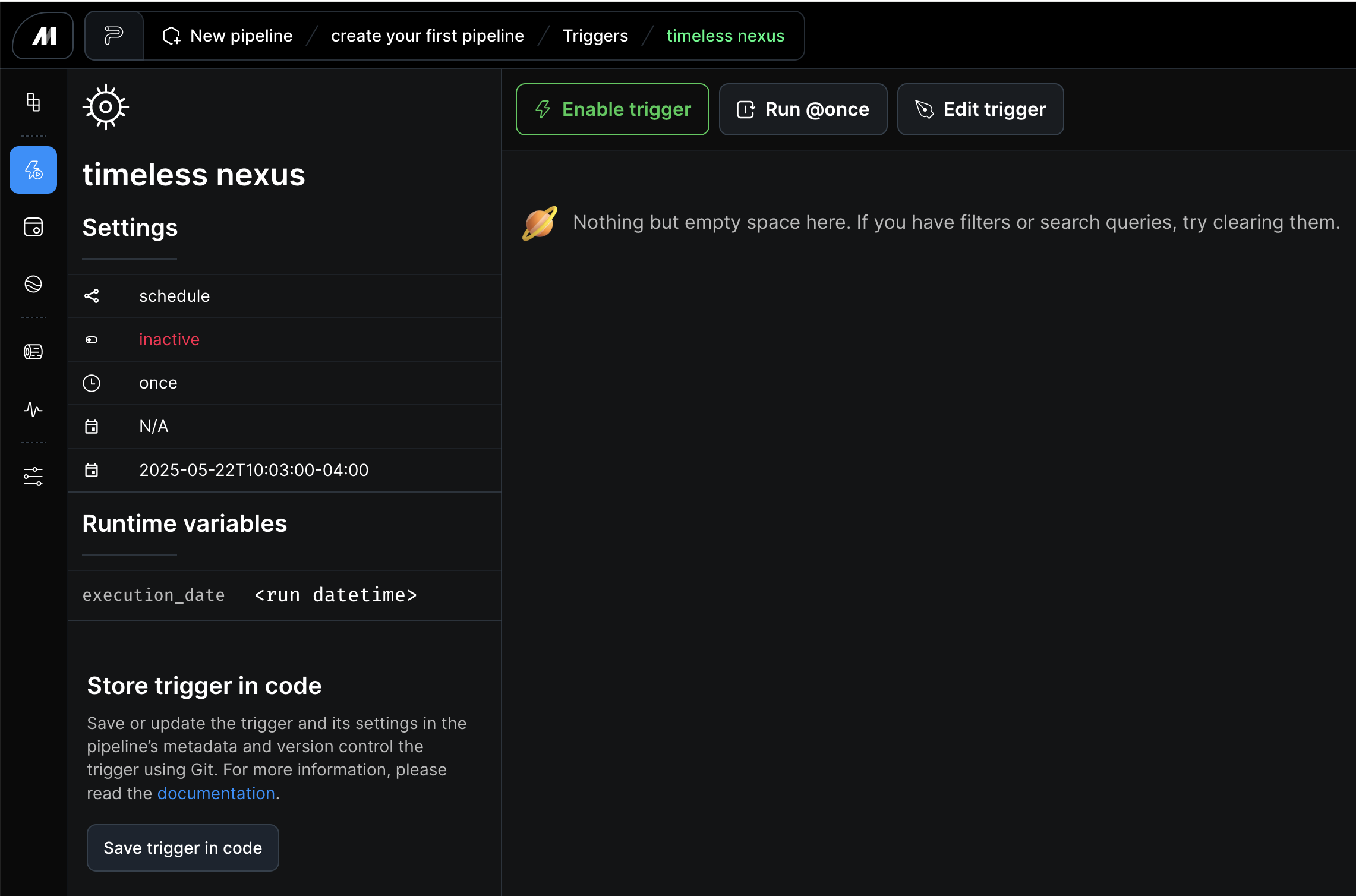Image resolution: width=1356 pixels, height=896 pixels.
Task: Click Enable trigger button
Action: [x=612, y=109]
